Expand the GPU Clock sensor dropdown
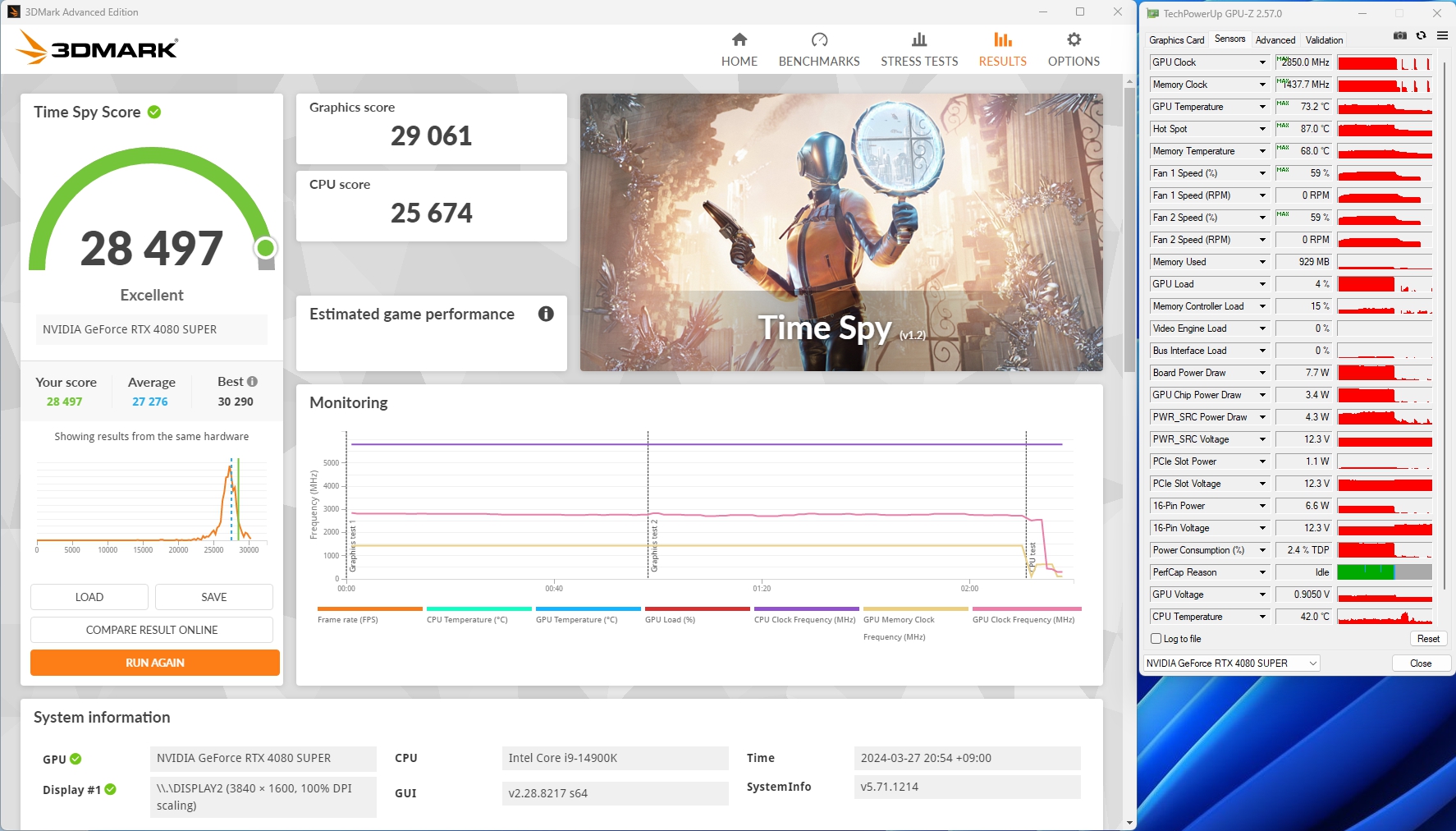 coord(1262,62)
